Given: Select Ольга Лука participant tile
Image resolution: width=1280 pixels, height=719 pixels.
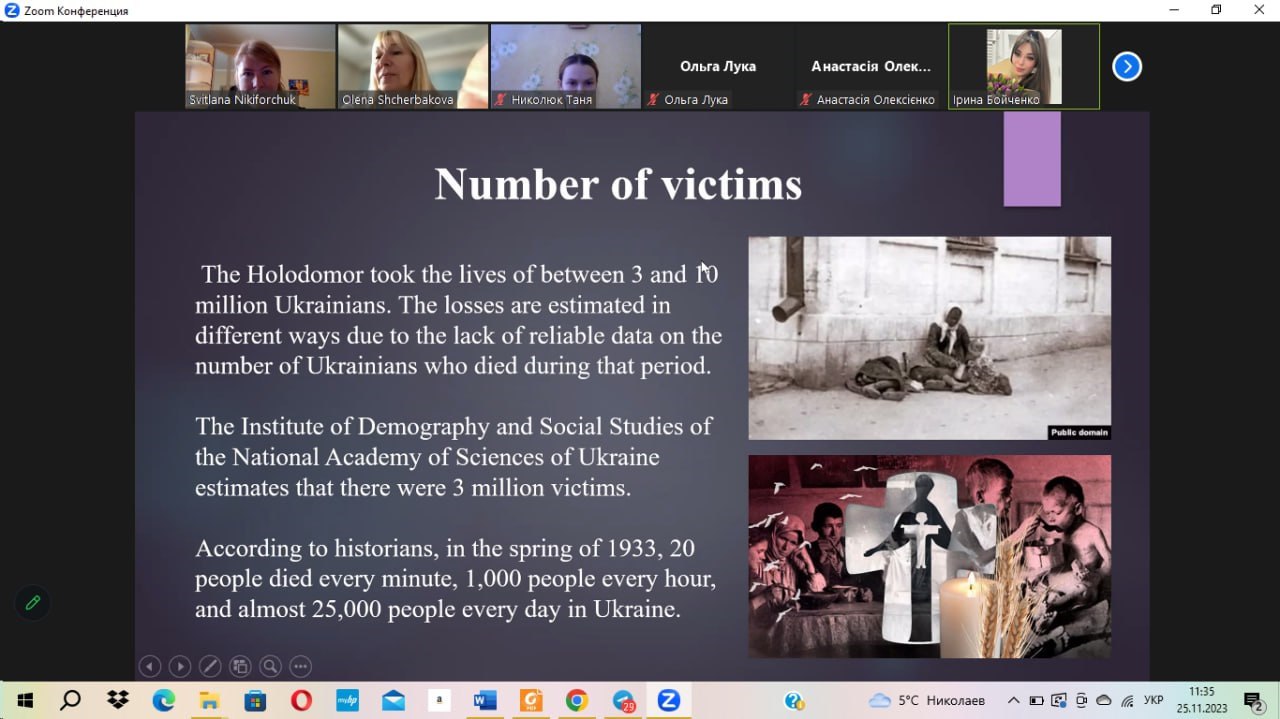Looking at the screenshot, I should pos(718,66).
